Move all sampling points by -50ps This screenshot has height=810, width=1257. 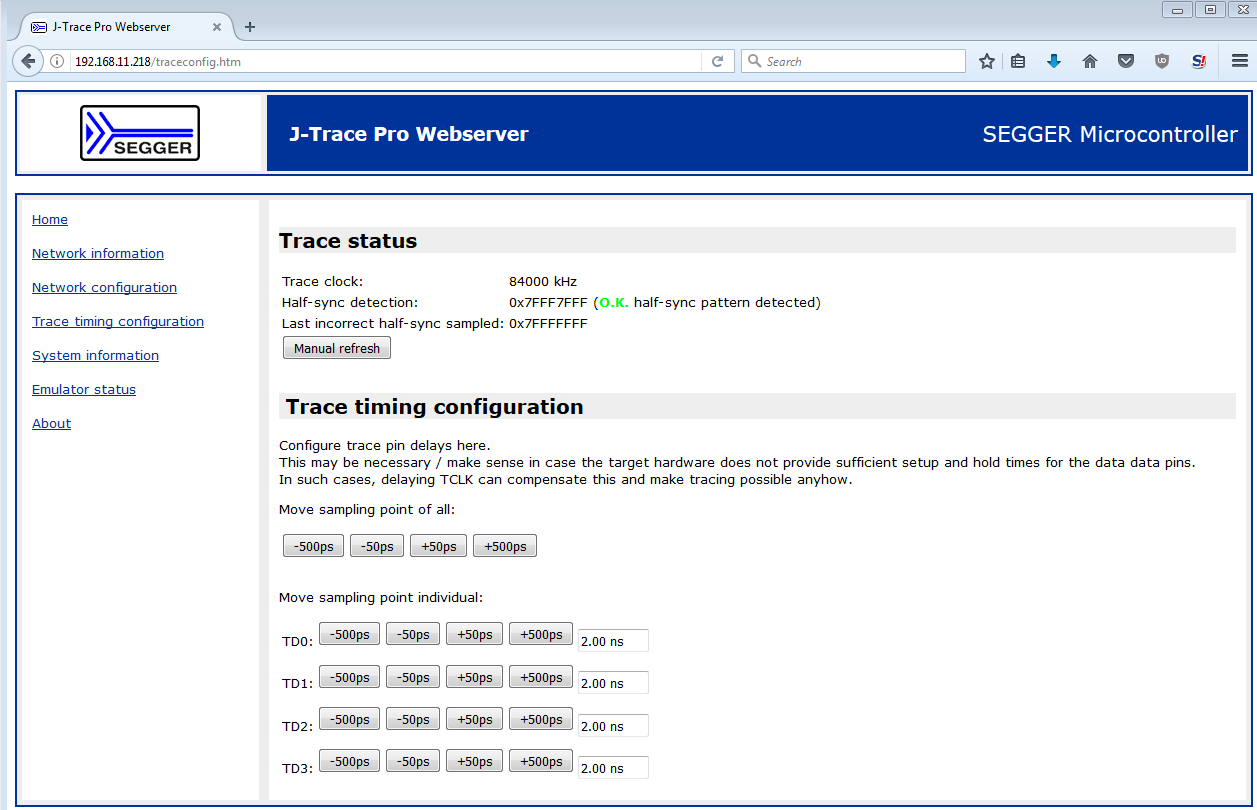tap(377, 546)
